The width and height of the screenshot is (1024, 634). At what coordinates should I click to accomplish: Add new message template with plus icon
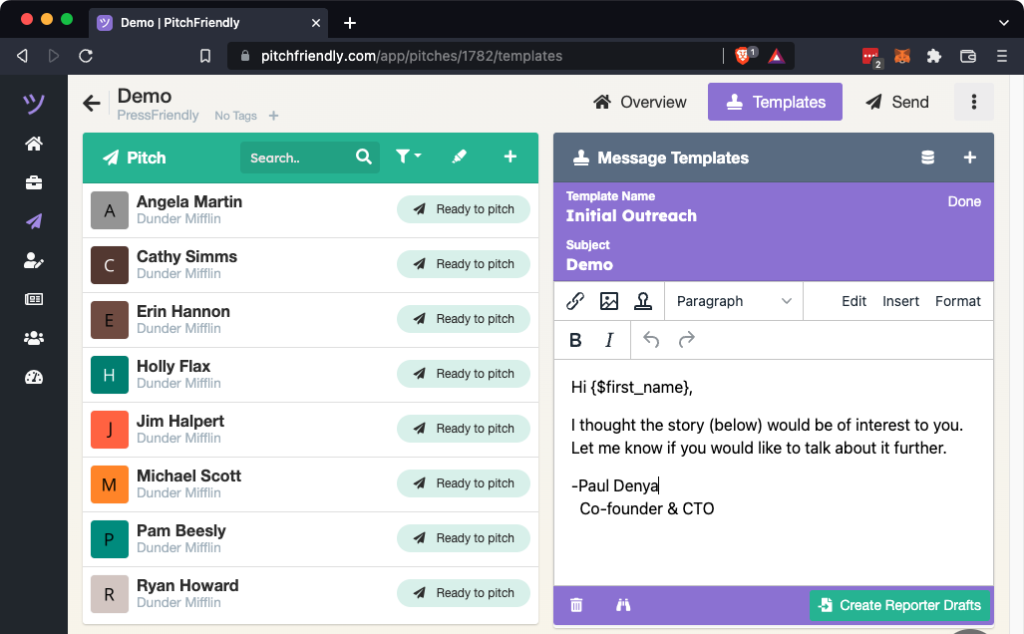[969, 158]
